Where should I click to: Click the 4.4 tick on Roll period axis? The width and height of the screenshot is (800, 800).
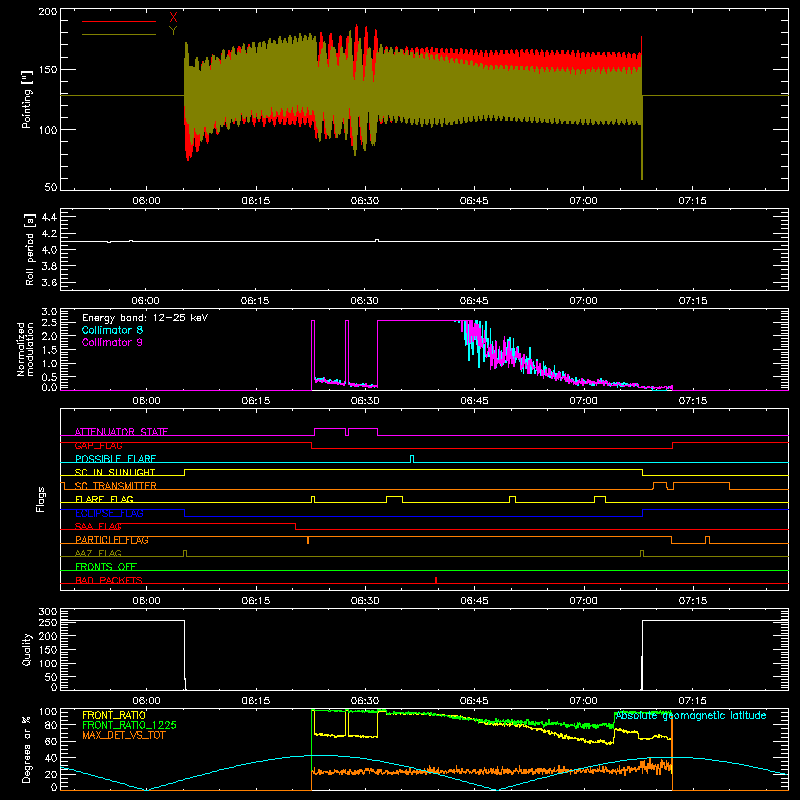49,217
